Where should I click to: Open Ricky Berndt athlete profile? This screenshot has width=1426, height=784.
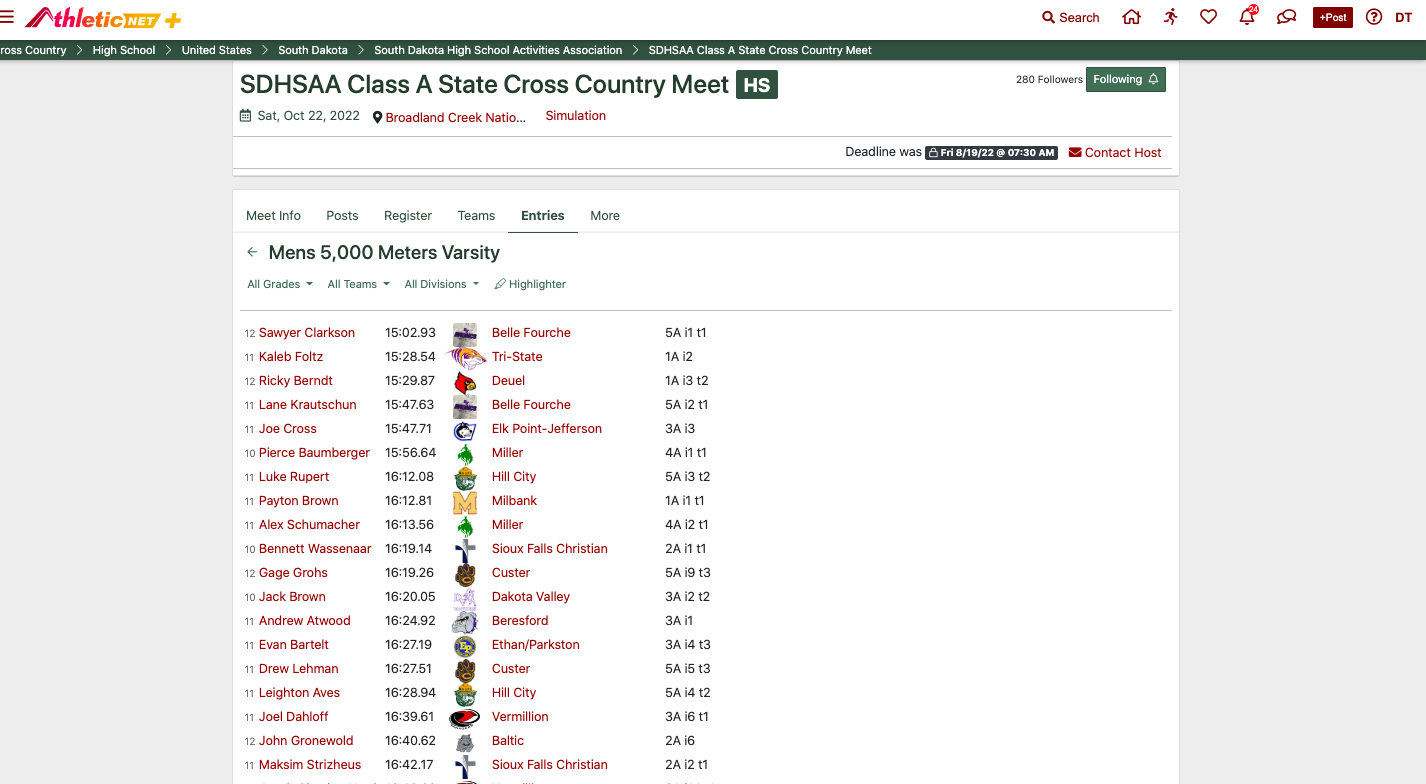pyautogui.click(x=296, y=381)
